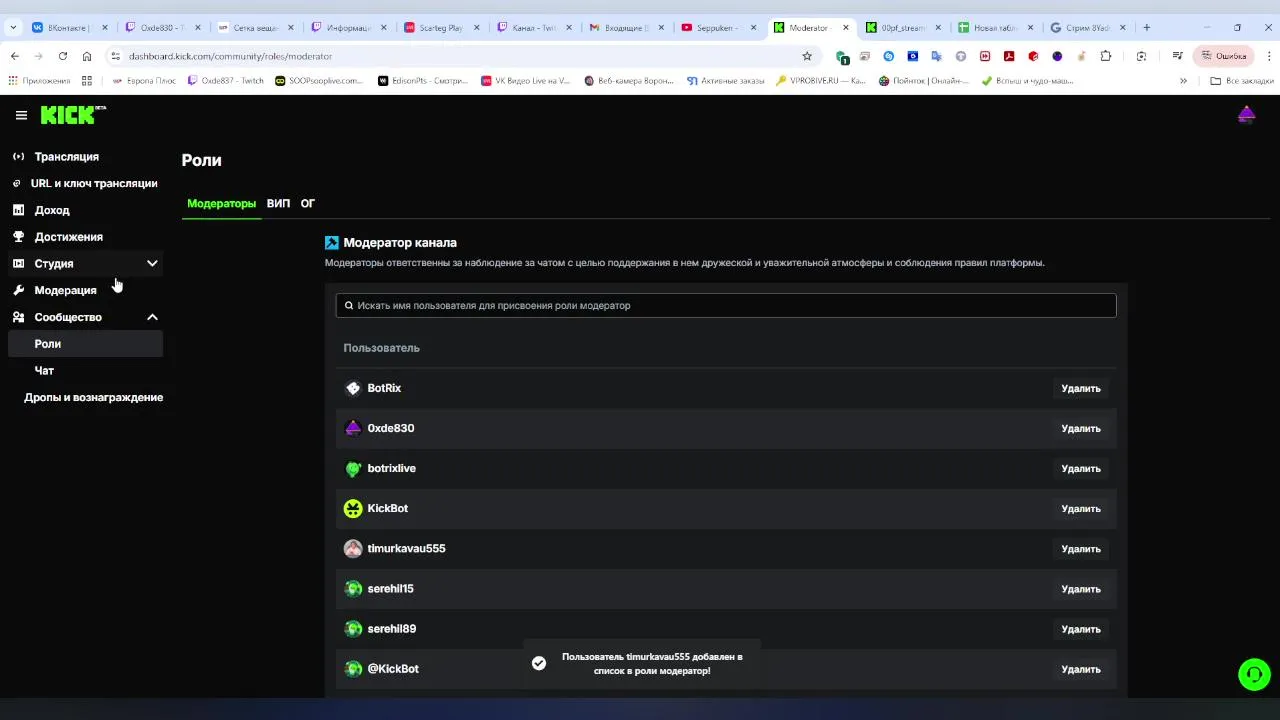Screen dimensions: 1280x720
Task: Click the Модератор канала heading icon
Action: (x=332, y=242)
